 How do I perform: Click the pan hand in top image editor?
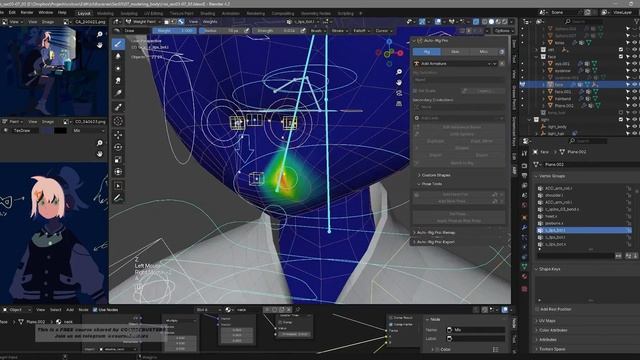pos(100,45)
